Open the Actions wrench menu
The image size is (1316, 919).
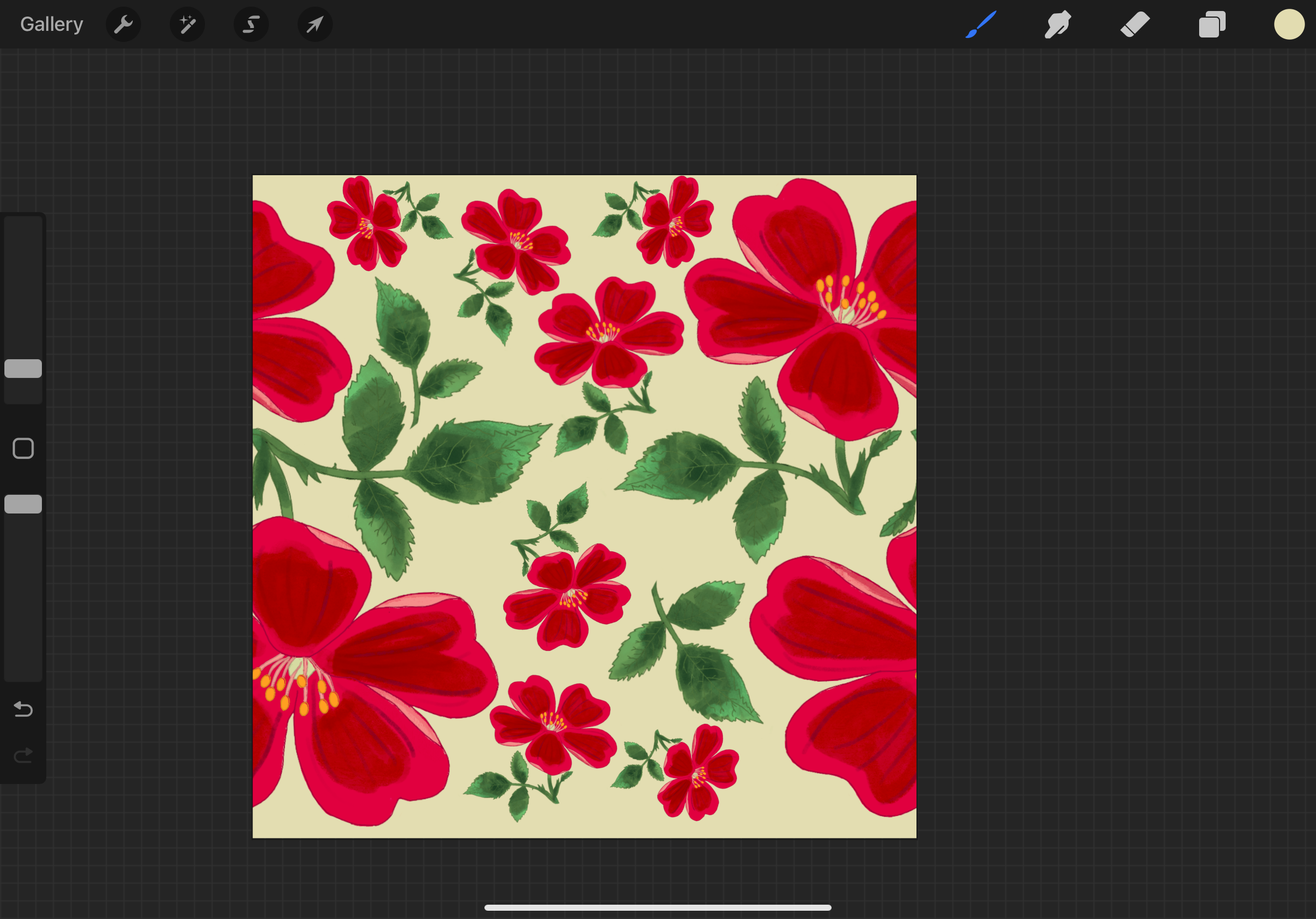coord(123,25)
